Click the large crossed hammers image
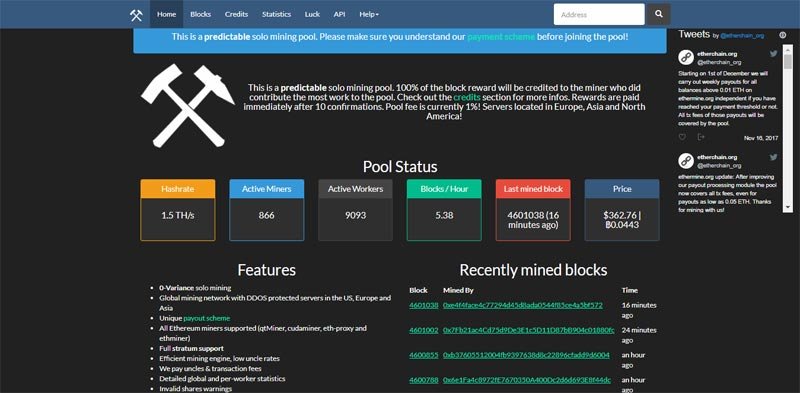 tap(187, 106)
